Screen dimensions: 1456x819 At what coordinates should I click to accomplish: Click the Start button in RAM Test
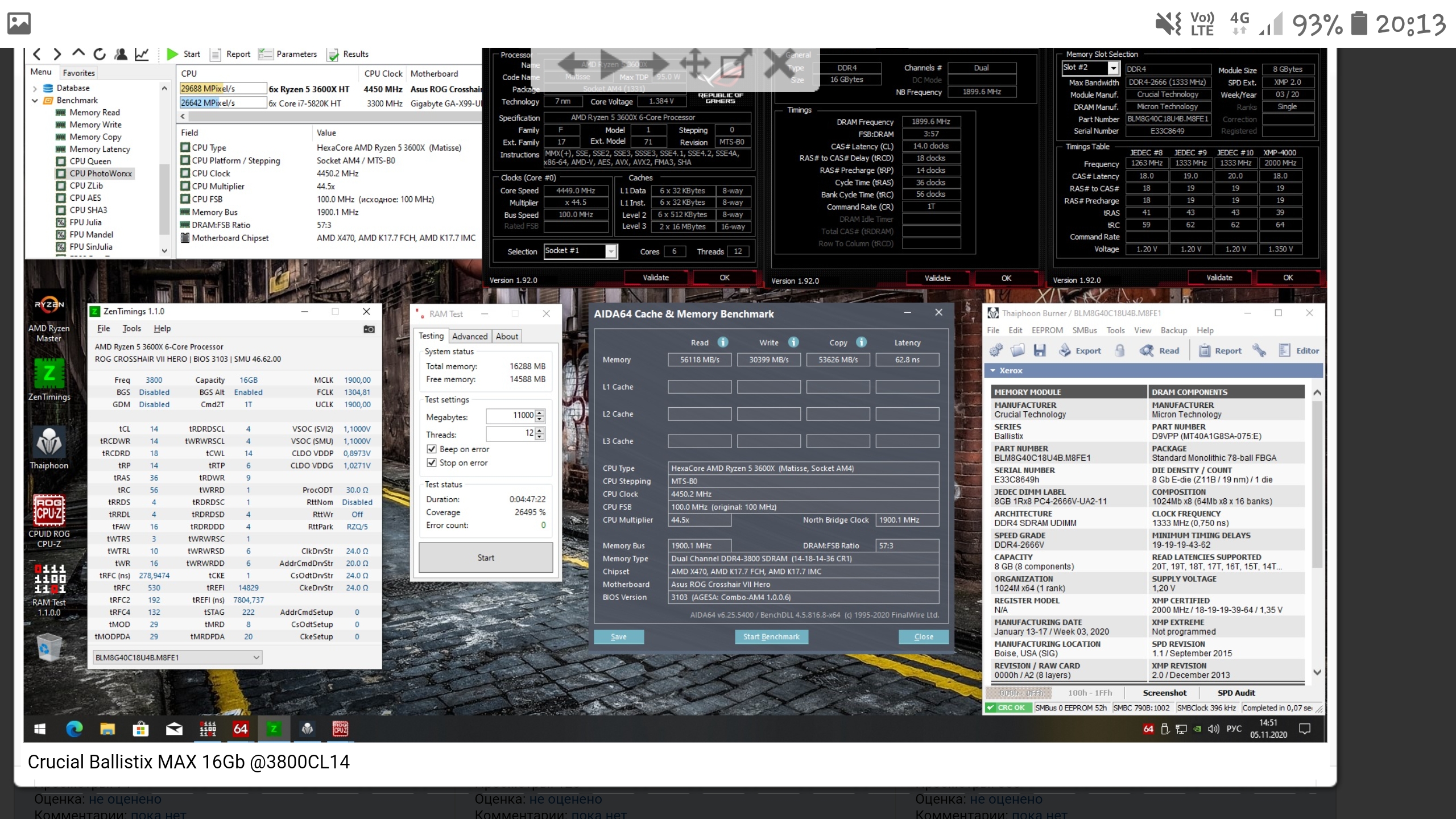click(486, 557)
